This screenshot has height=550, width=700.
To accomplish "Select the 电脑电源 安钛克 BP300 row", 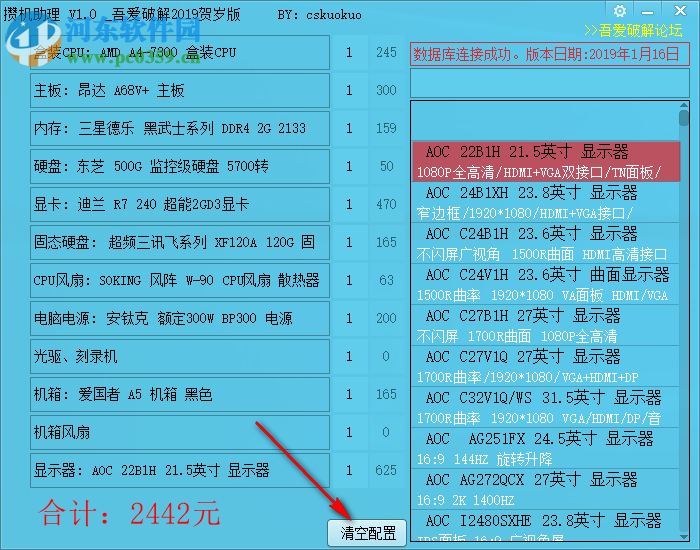I will pyautogui.click(x=180, y=318).
